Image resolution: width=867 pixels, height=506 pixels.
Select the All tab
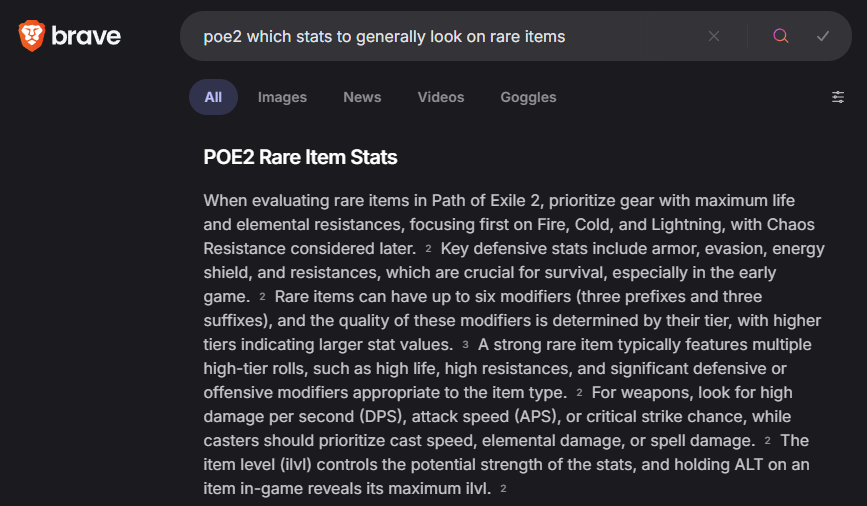click(213, 97)
